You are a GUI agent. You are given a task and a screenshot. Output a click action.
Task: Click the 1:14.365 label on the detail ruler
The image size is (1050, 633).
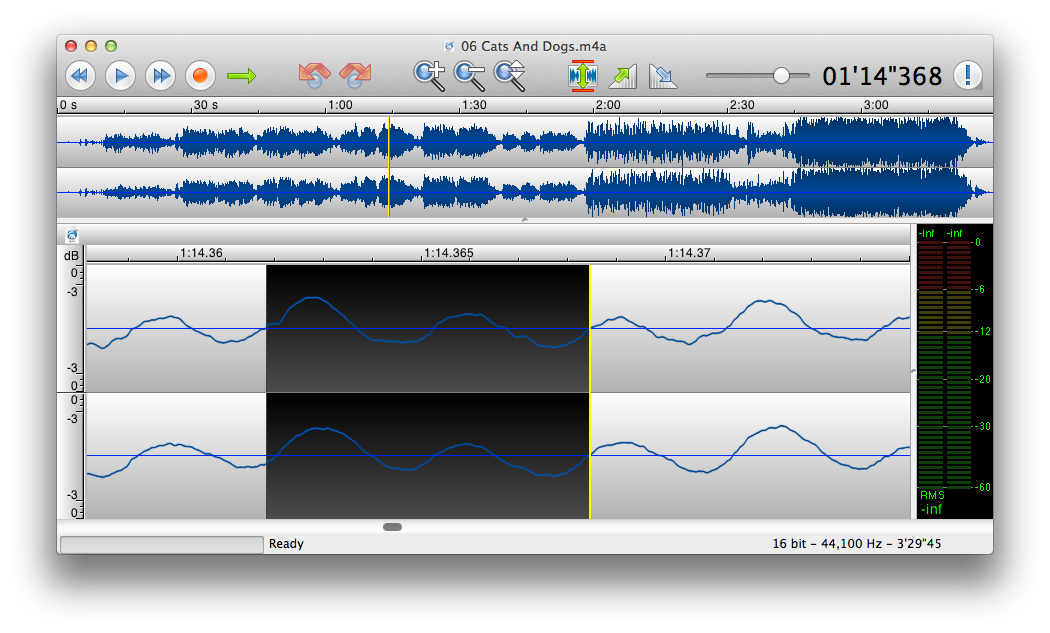click(449, 253)
